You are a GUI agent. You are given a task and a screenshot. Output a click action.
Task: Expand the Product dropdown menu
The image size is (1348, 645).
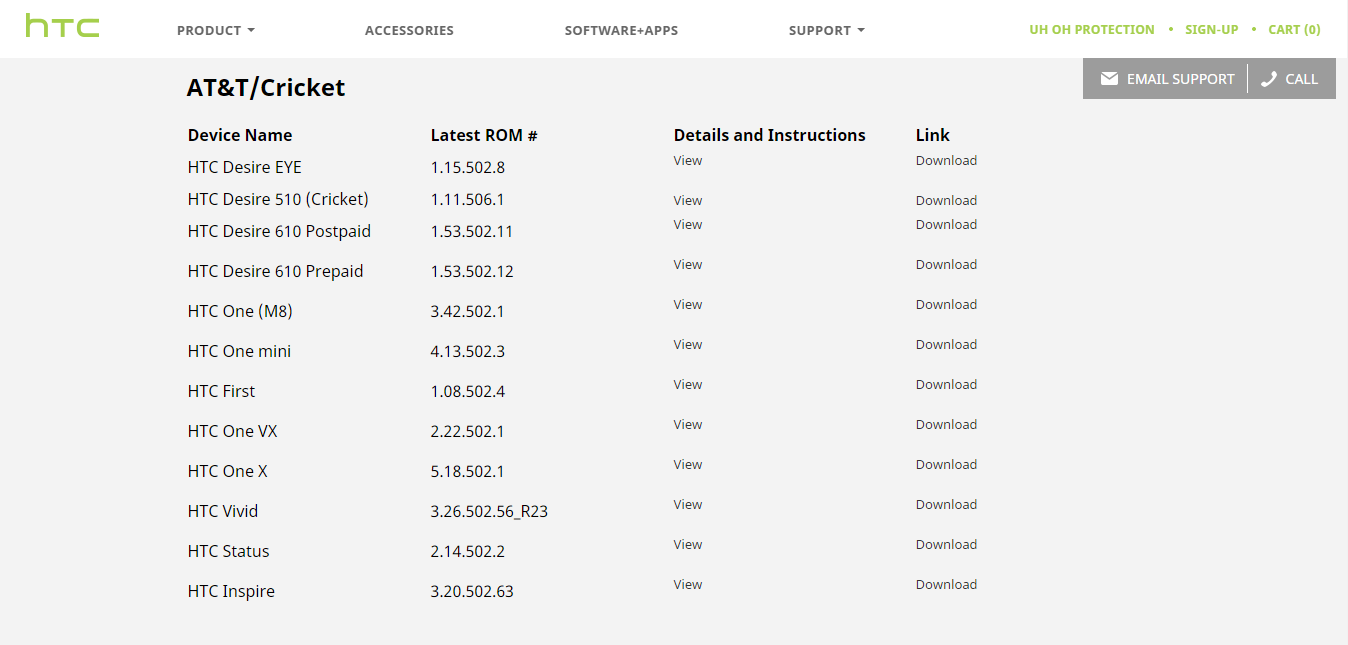(x=216, y=30)
